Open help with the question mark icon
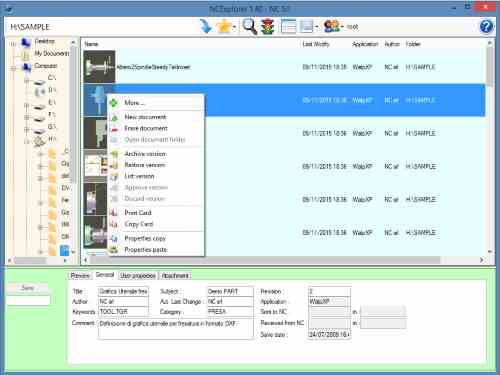Screen dimensions: 500x375 coord(486,26)
